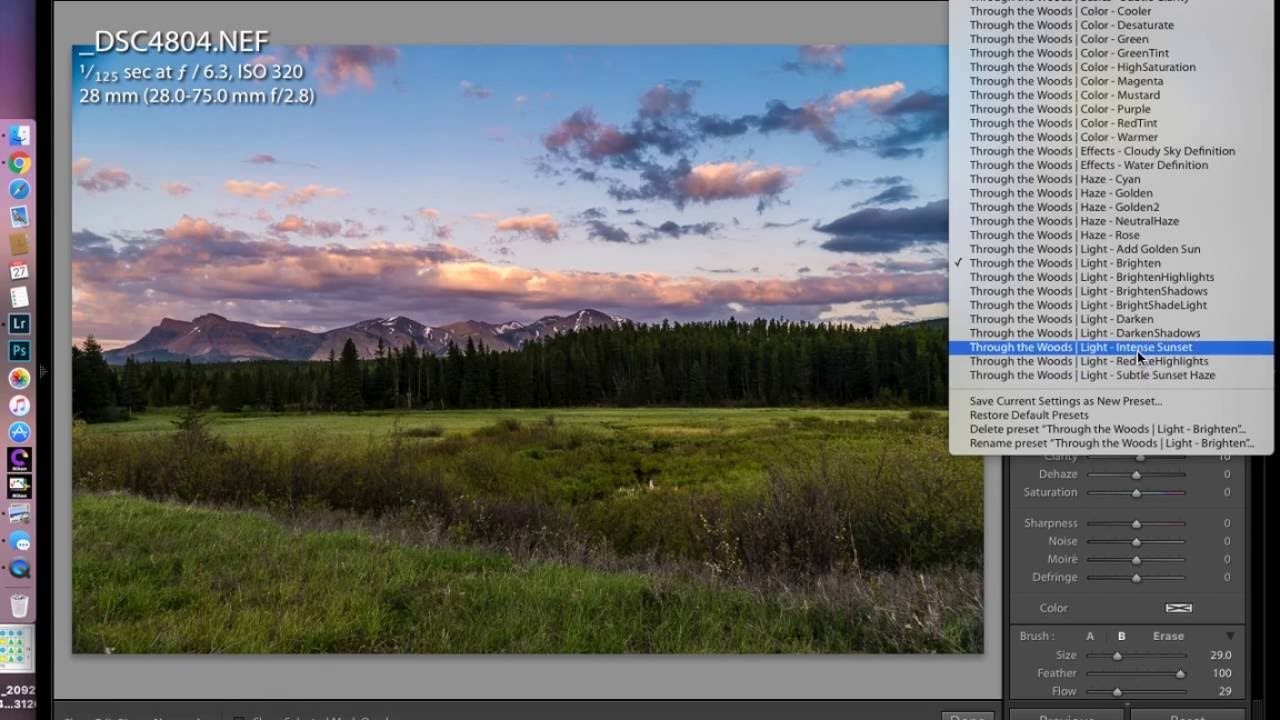
Task: Apply preset Color - GreenTint
Action: pyautogui.click(x=1110, y=53)
